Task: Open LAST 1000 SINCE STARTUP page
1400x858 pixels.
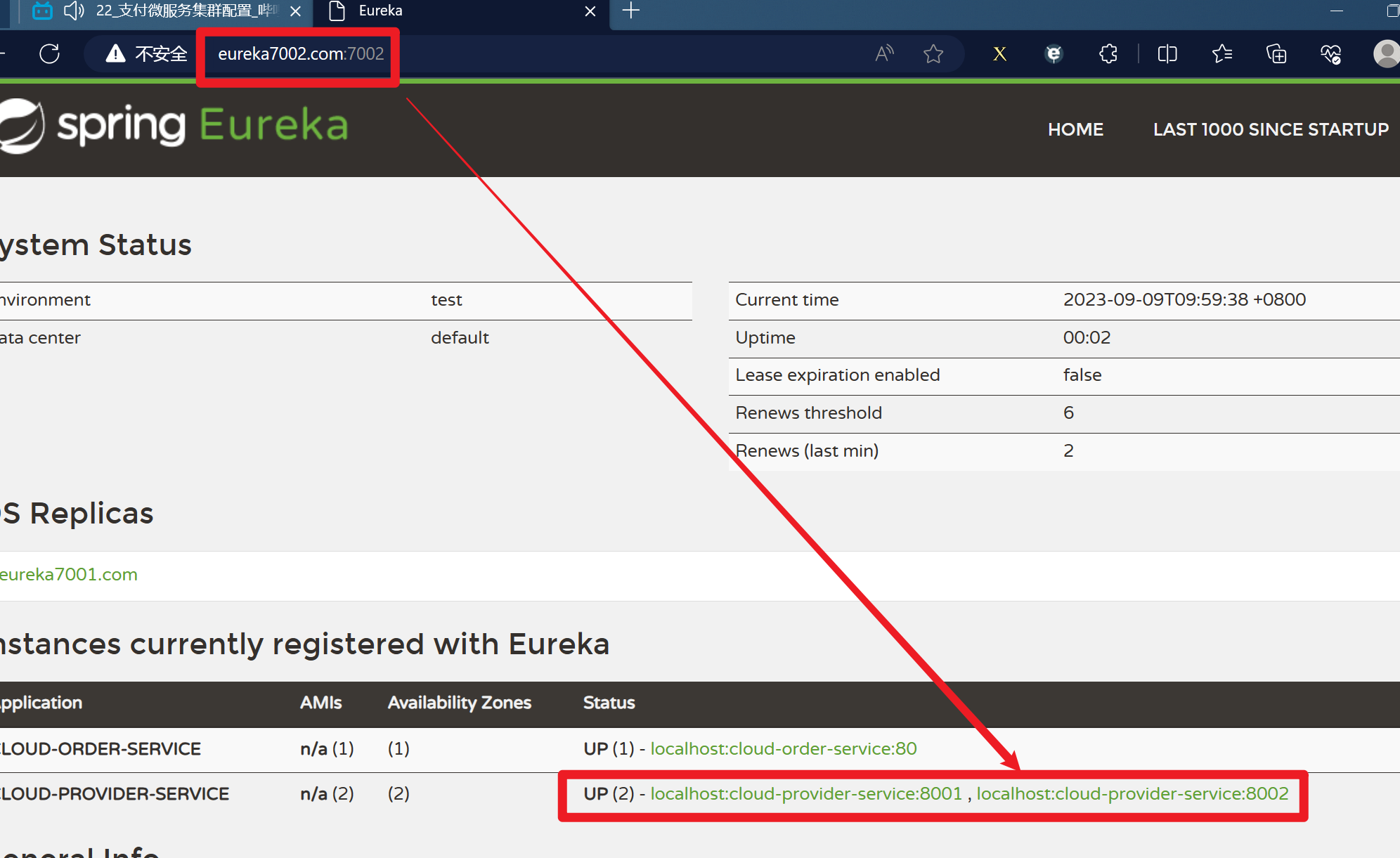Action: [1271, 129]
